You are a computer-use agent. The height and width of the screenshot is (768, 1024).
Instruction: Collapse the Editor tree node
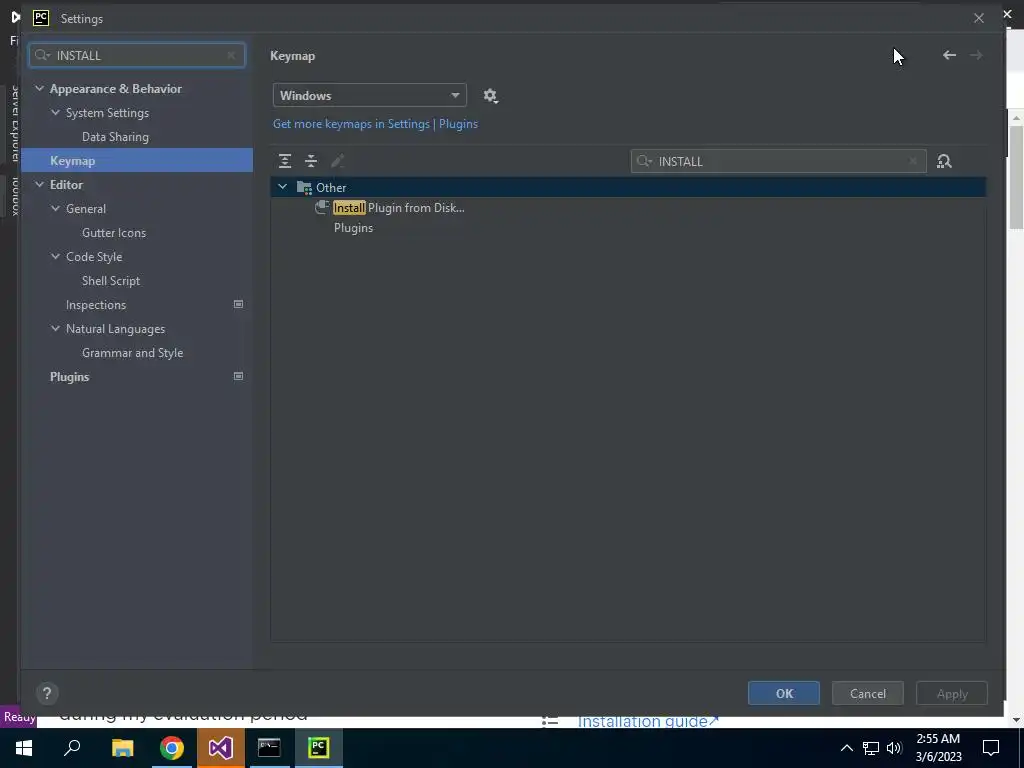39,185
